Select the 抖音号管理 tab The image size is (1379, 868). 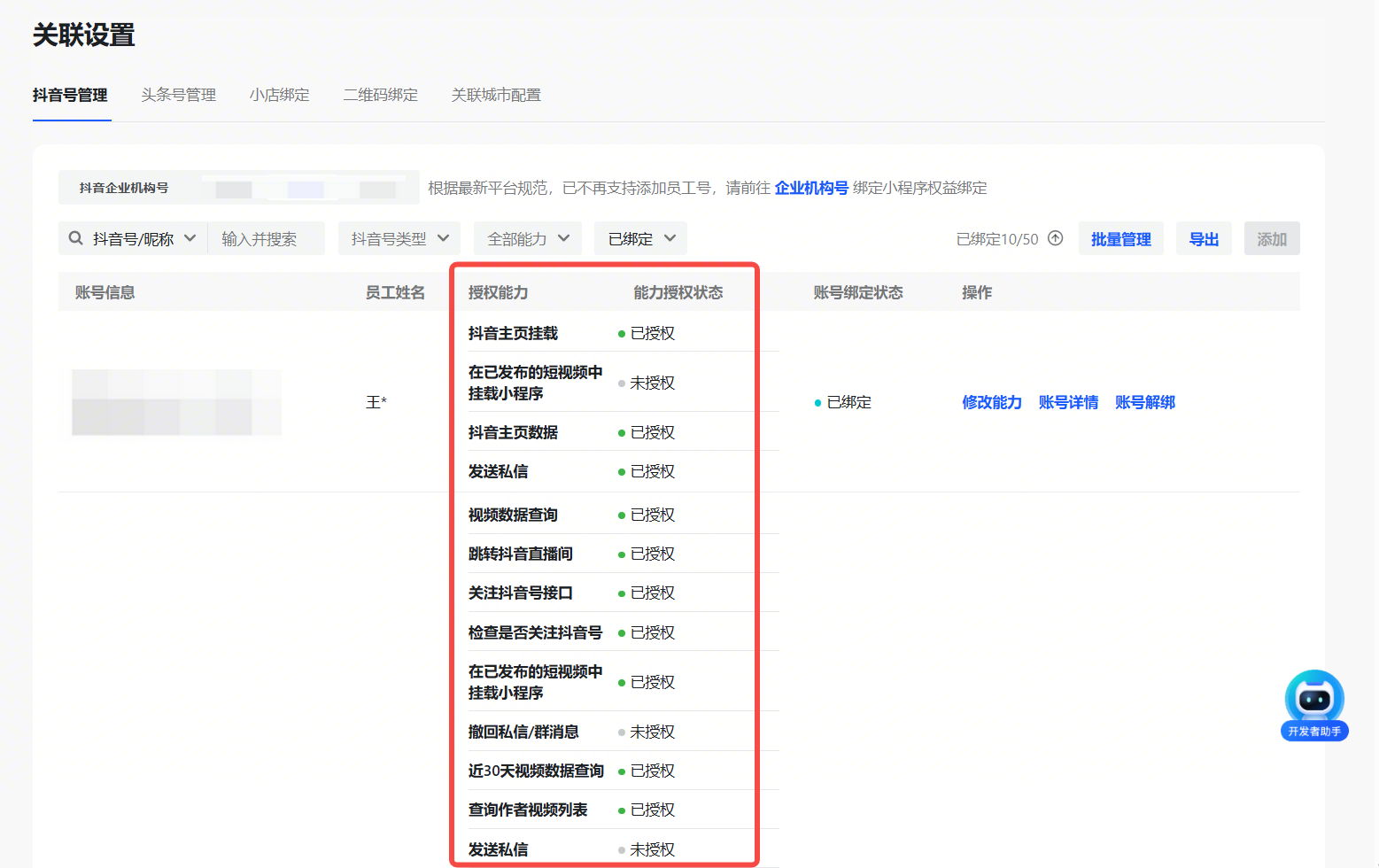70,95
